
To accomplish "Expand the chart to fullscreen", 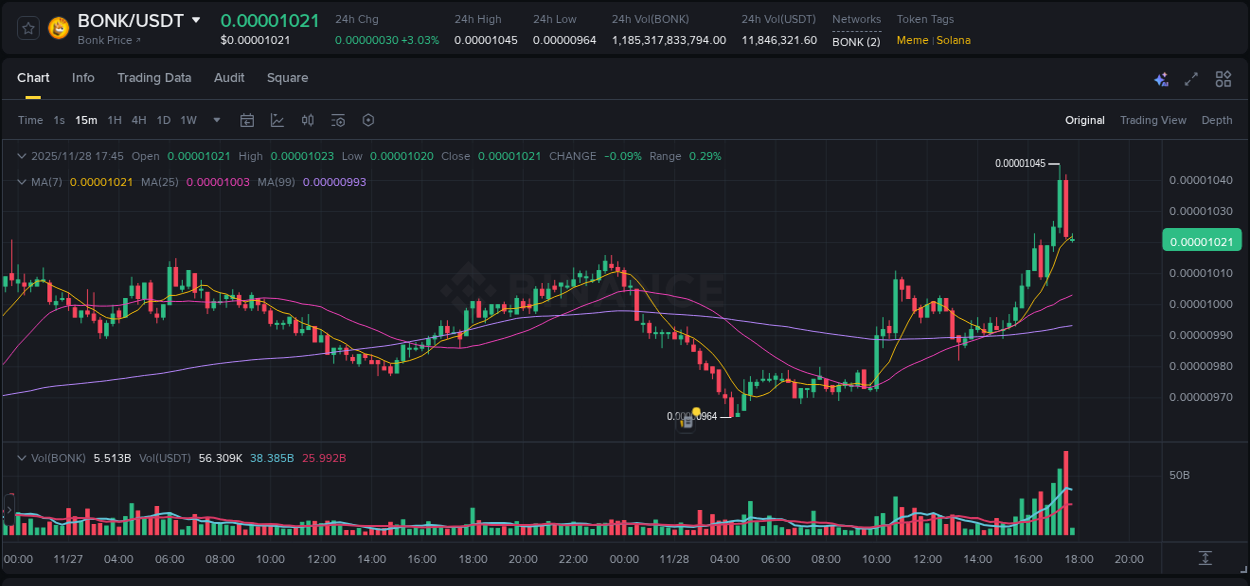I will 1191,78.
